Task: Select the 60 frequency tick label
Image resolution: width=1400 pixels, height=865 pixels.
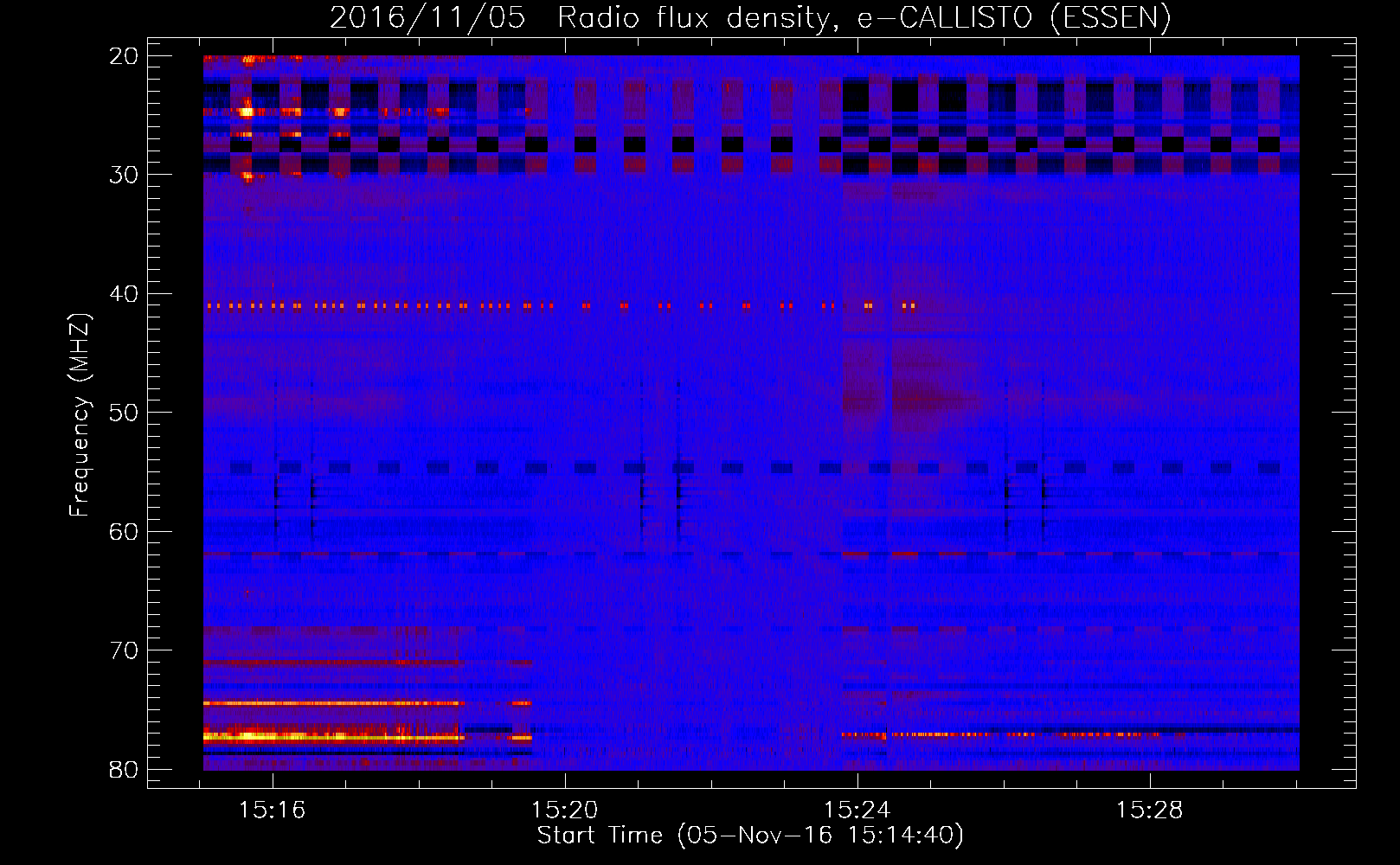Action: [x=125, y=532]
